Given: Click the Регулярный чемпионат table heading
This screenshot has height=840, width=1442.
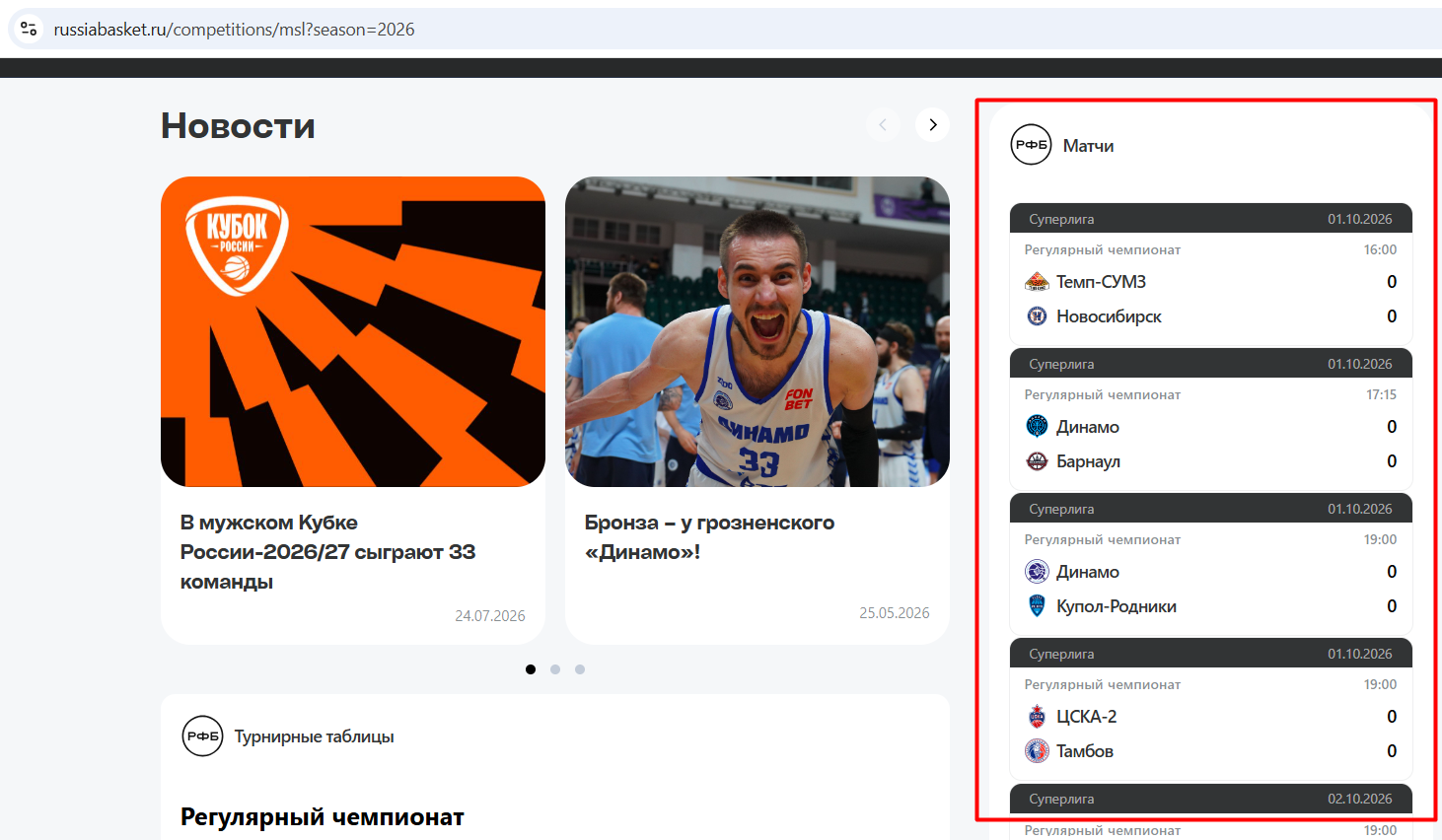Looking at the screenshot, I should [x=323, y=817].
